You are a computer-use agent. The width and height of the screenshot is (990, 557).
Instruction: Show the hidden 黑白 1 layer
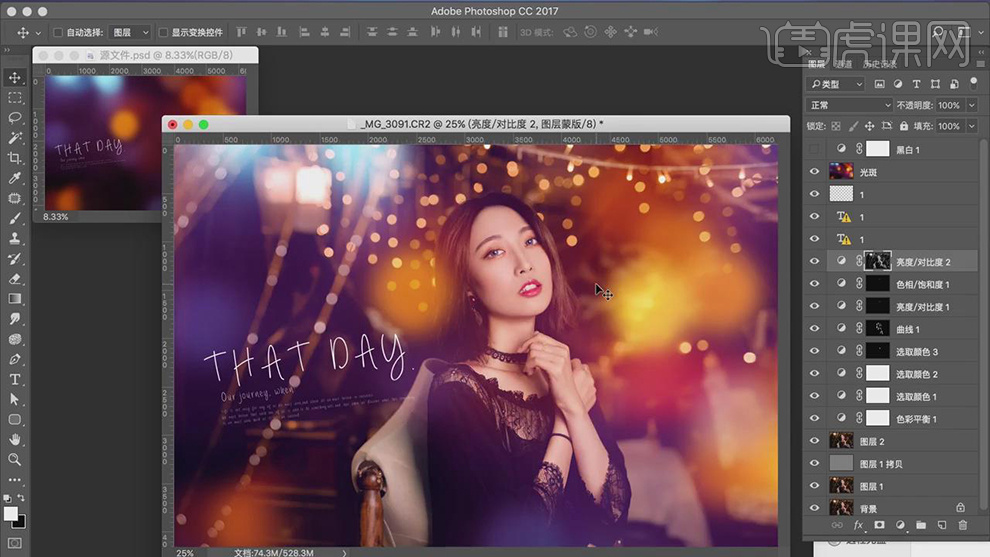click(814, 149)
